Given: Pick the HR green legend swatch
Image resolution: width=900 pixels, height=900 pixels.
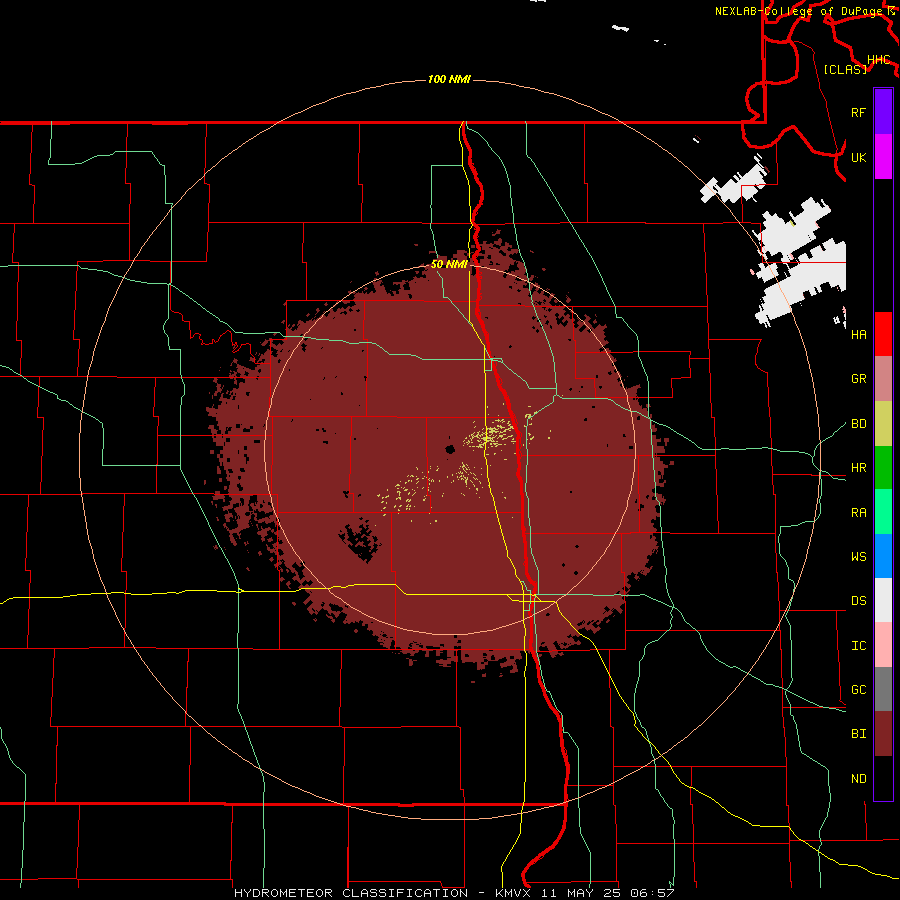Looking at the screenshot, I should [x=883, y=468].
